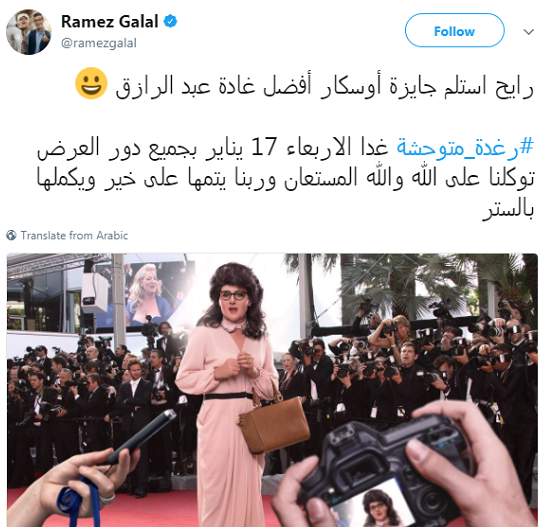This screenshot has width=543, height=527.
Task: Click the brown handbag in the photo
Action: [274, 423]
